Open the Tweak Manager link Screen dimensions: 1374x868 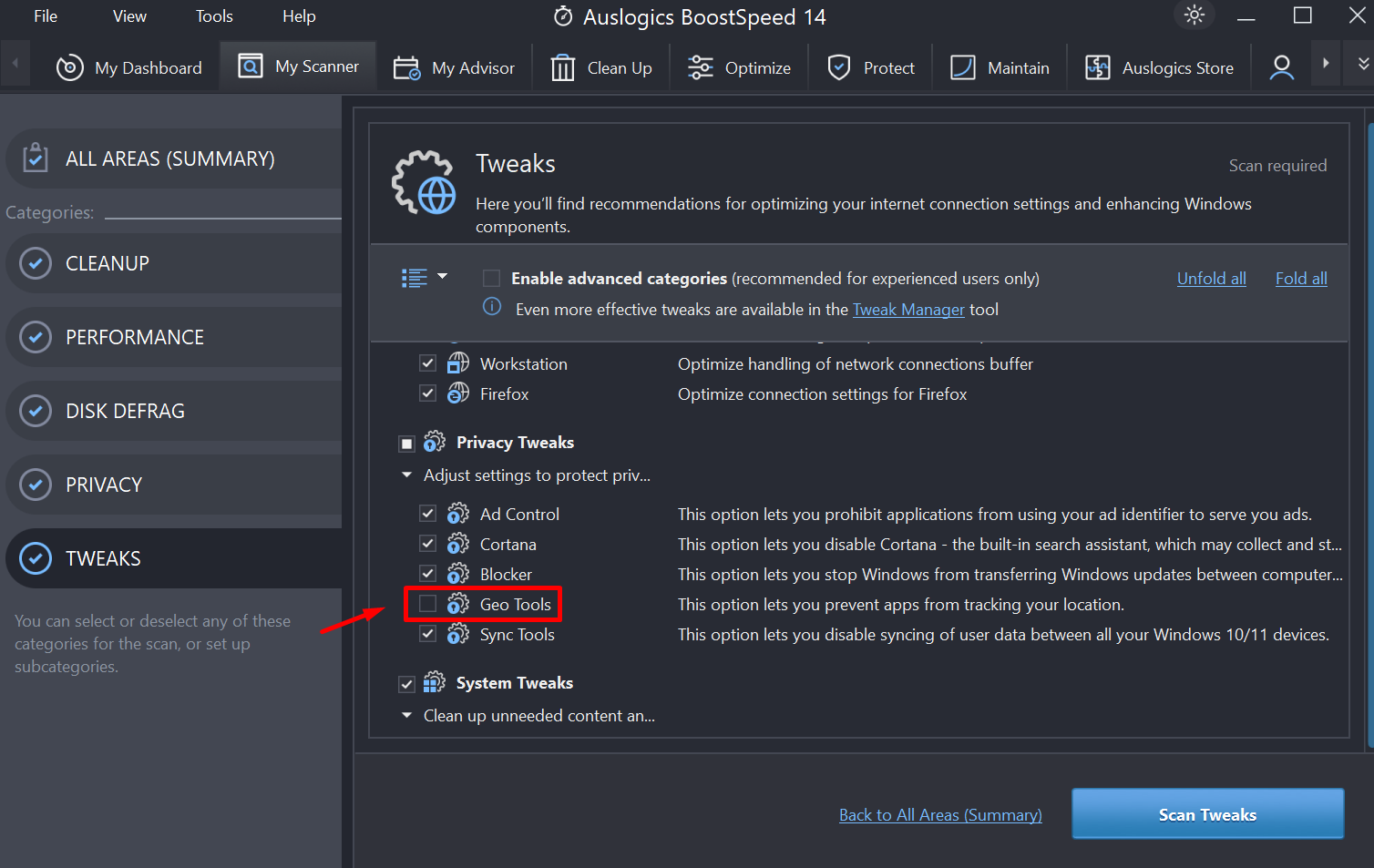point(907,310)
